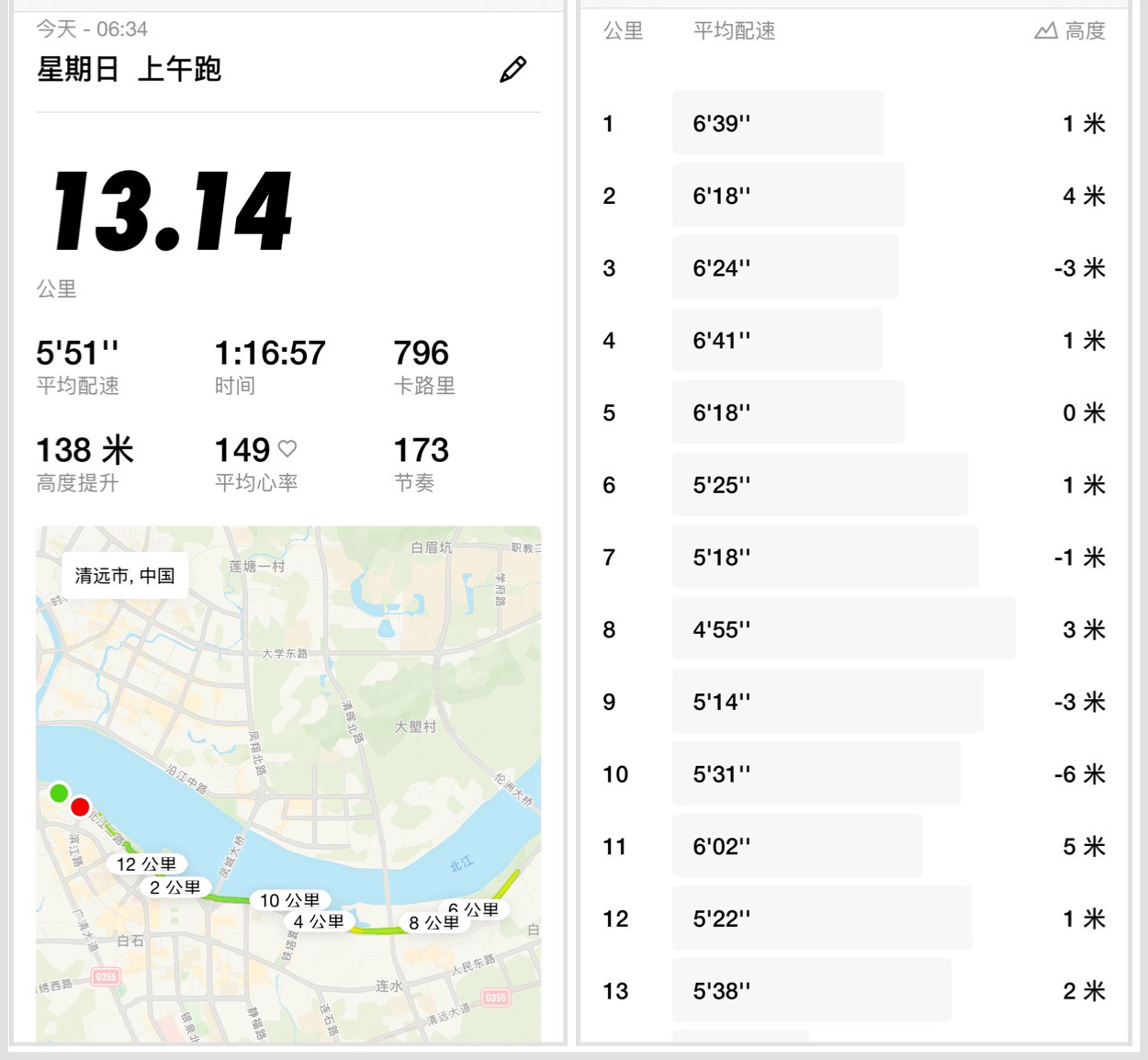Screen dimensions: 1148x1060
Task: Tap the 5'51'' average pace value
Action: 77,353
